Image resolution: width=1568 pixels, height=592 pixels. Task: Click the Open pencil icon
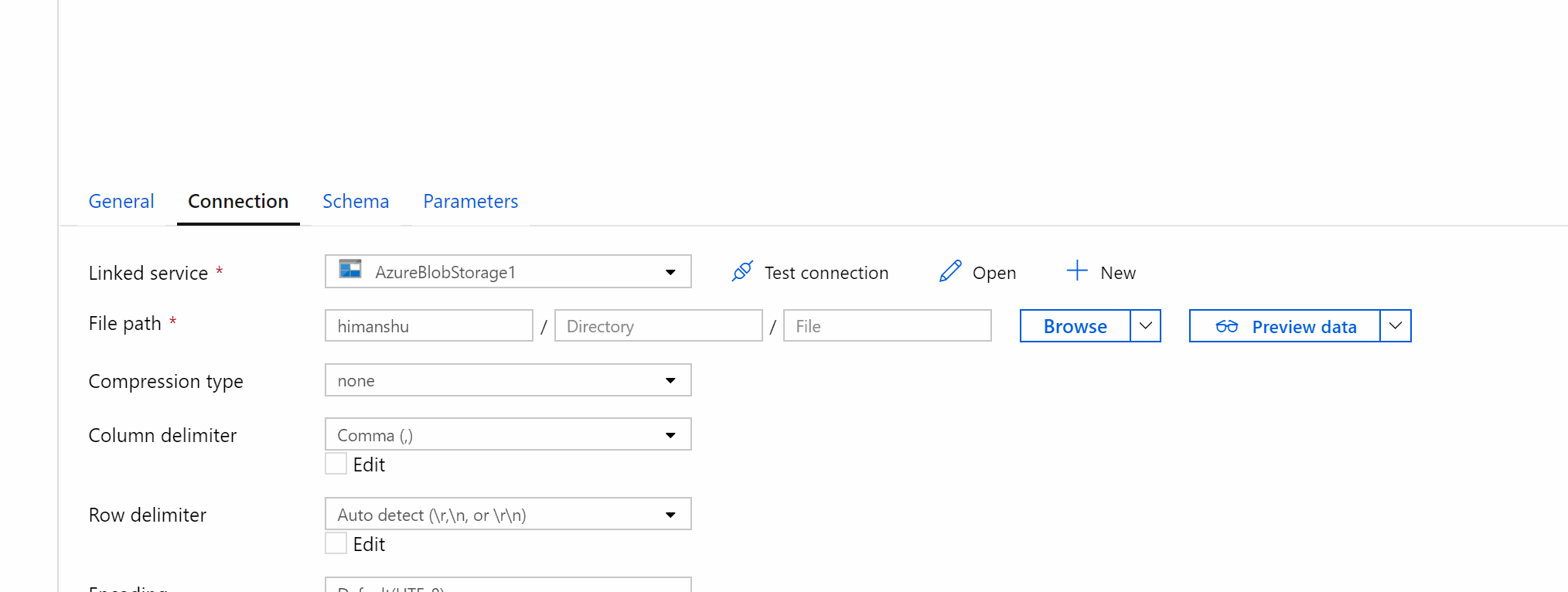[950, 271]
